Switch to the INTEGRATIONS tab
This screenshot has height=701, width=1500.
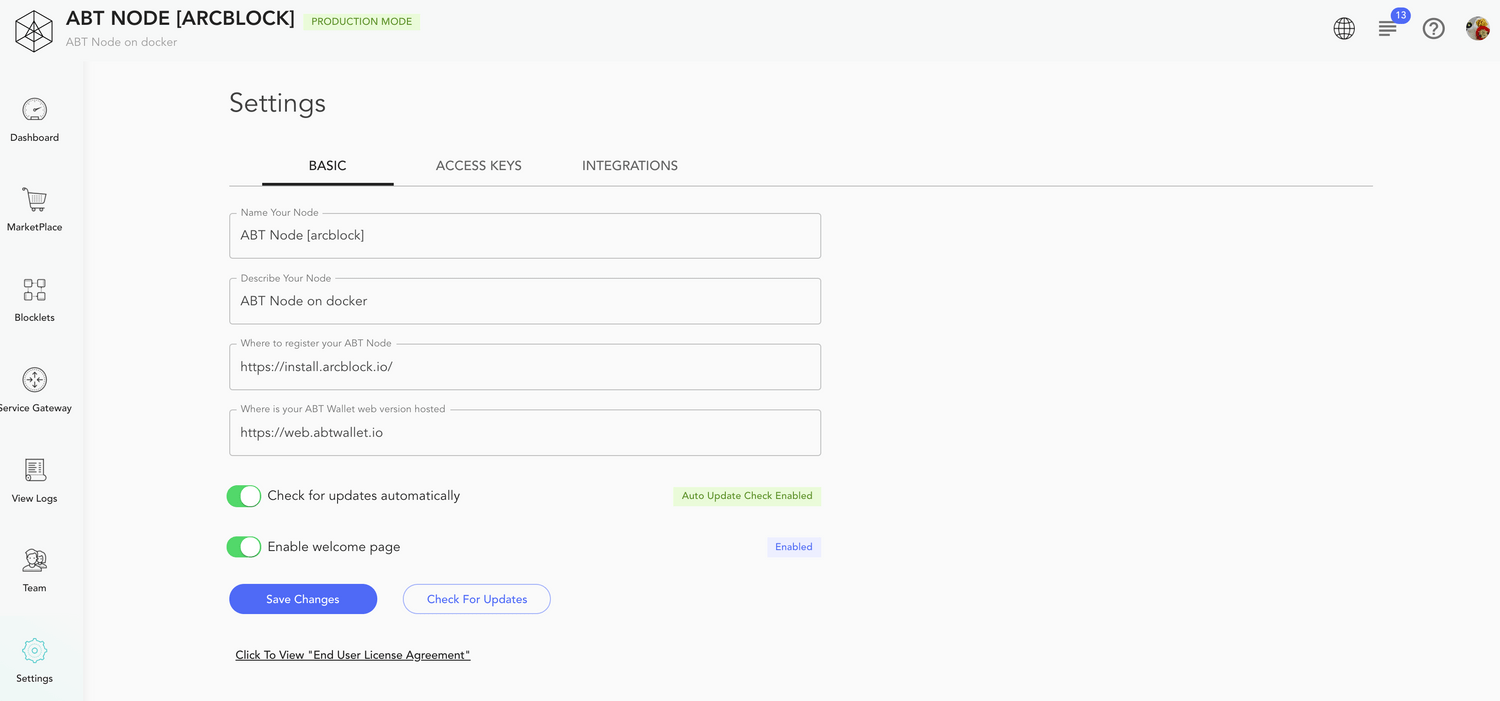630,166
